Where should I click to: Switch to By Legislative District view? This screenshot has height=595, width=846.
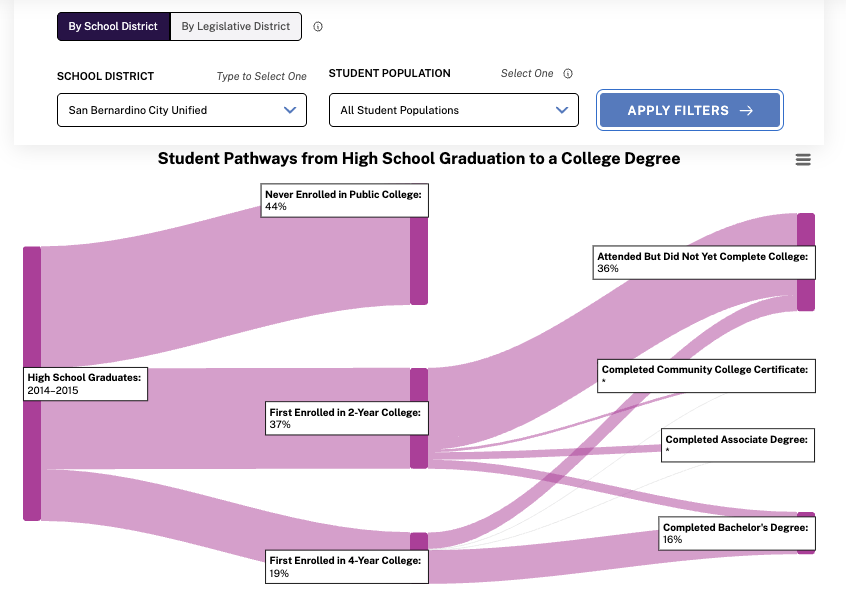236,27
